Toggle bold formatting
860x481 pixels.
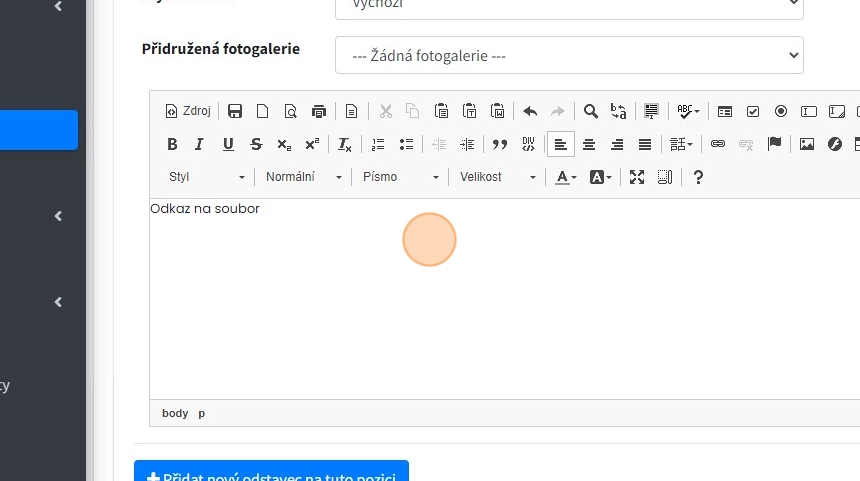(x=172, y=144)
